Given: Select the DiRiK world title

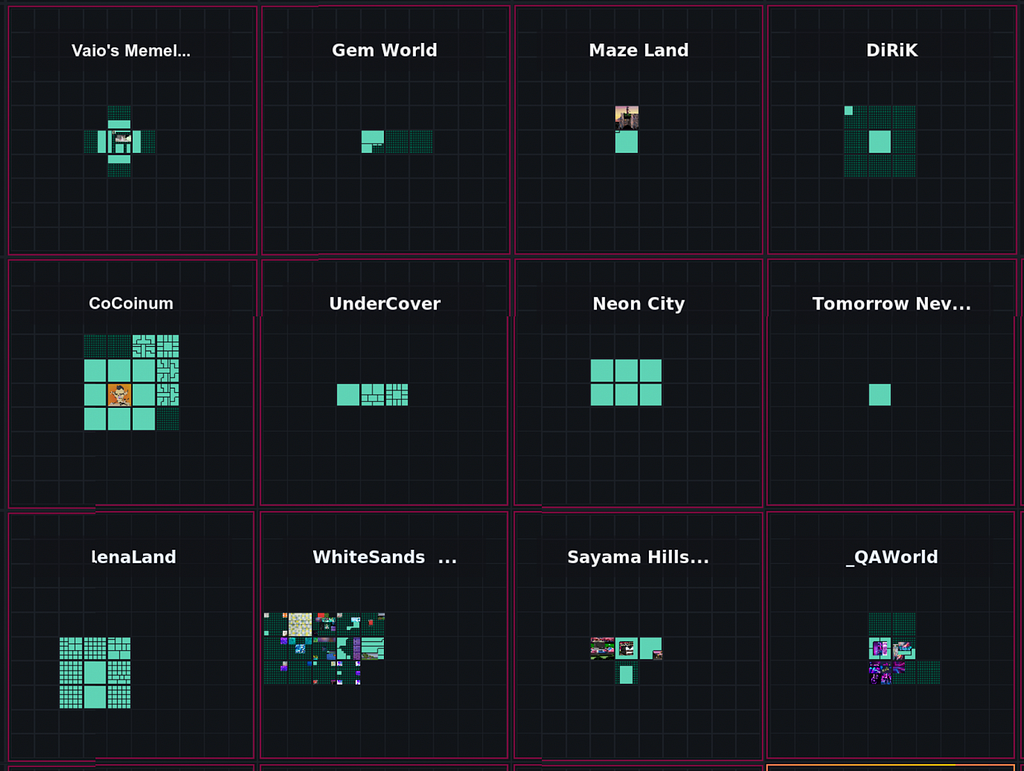Looking at the screenshot, I should pyautogui.click(x=892, y=50).
